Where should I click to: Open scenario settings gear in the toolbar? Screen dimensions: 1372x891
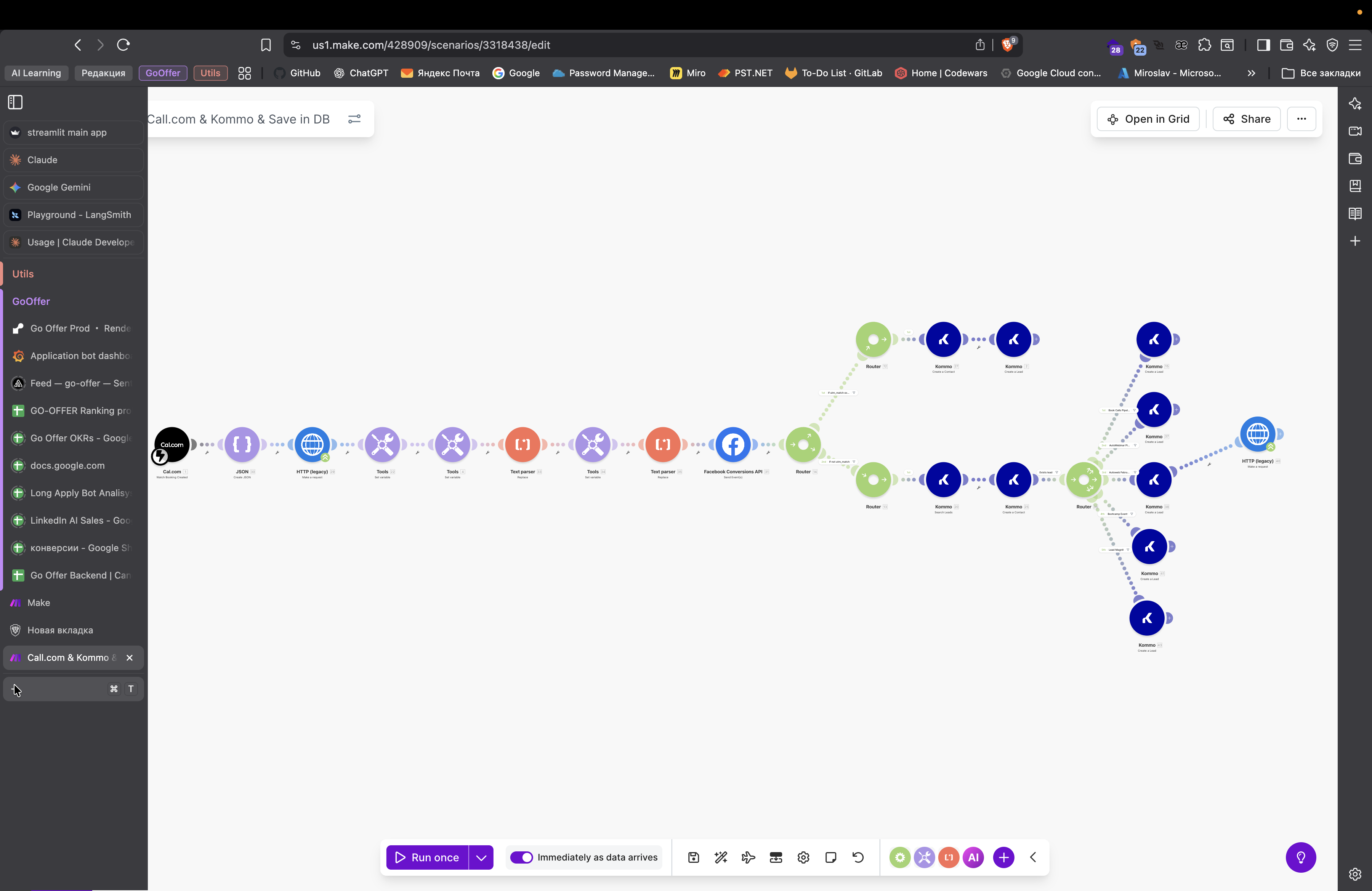pyautogui.click(x=803, y=857)
